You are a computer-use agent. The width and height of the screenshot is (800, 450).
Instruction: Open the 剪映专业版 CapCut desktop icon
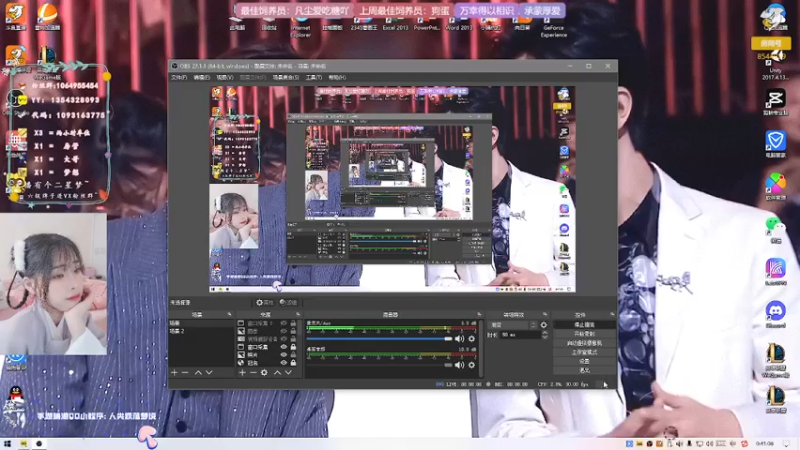pos(775,102)
